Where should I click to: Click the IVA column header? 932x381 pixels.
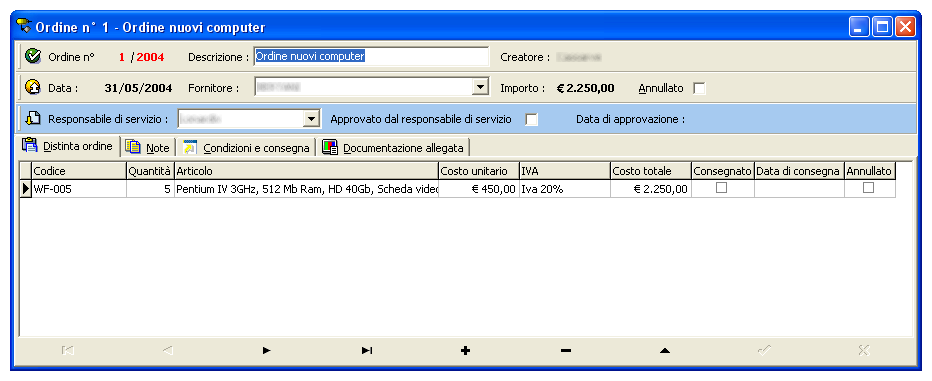click(x=565, y=171)
